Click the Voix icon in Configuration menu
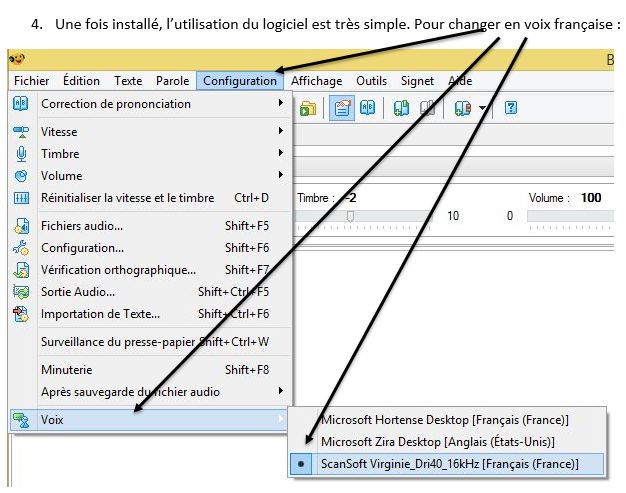626x493 pixels. click(20, 420)
